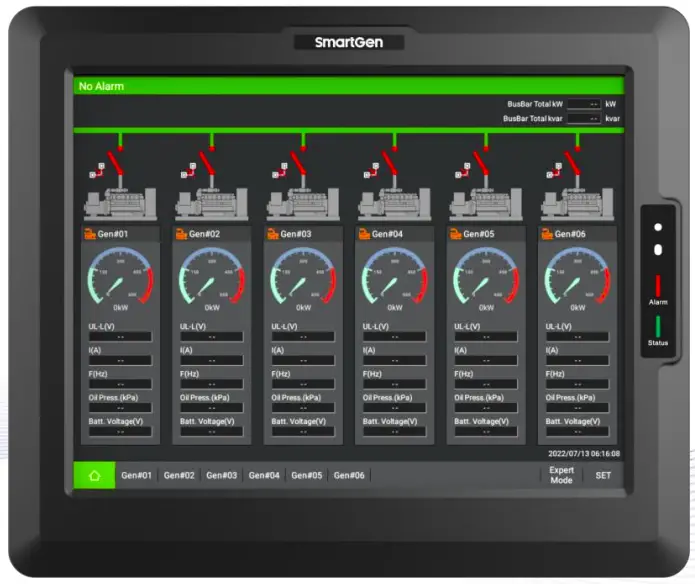Click the Gen#05 0kW gauge reading
Viewport: 695px width, 584px height.
click(486, 308)
